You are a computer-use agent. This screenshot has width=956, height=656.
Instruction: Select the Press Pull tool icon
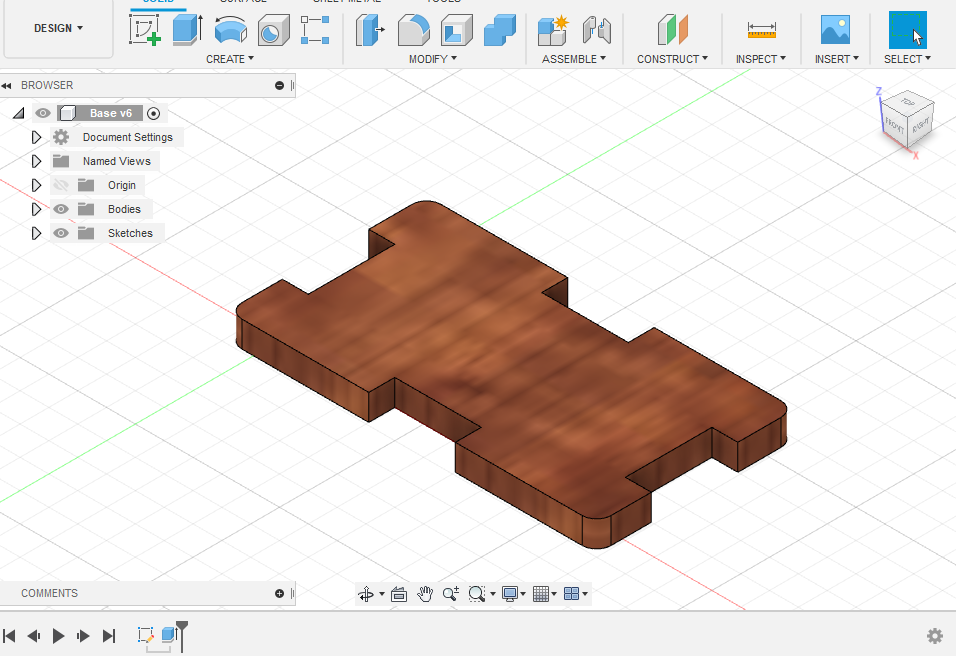pos(370,30)
